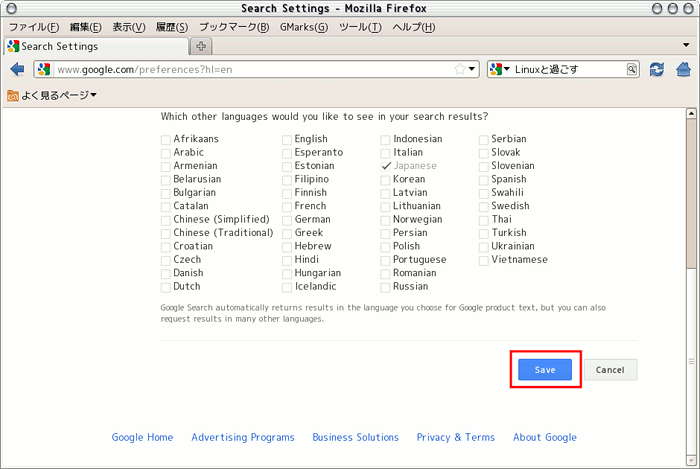The height and width of the screenshot is (469, 700).
Task: Click the search magnifier icon in search box
Action: (x=632, y=69)
